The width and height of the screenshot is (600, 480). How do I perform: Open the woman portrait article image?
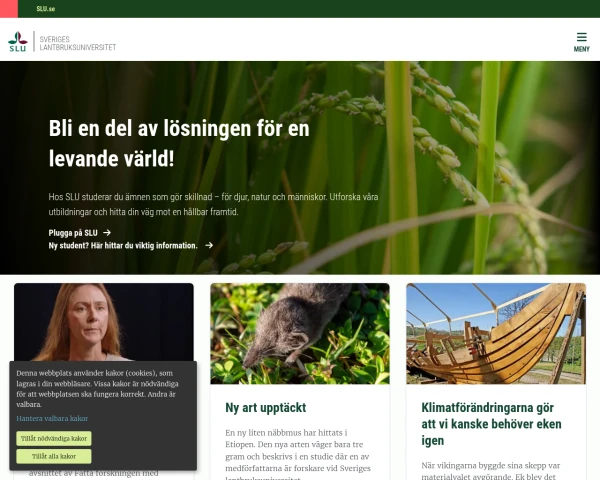pos(104,322)
